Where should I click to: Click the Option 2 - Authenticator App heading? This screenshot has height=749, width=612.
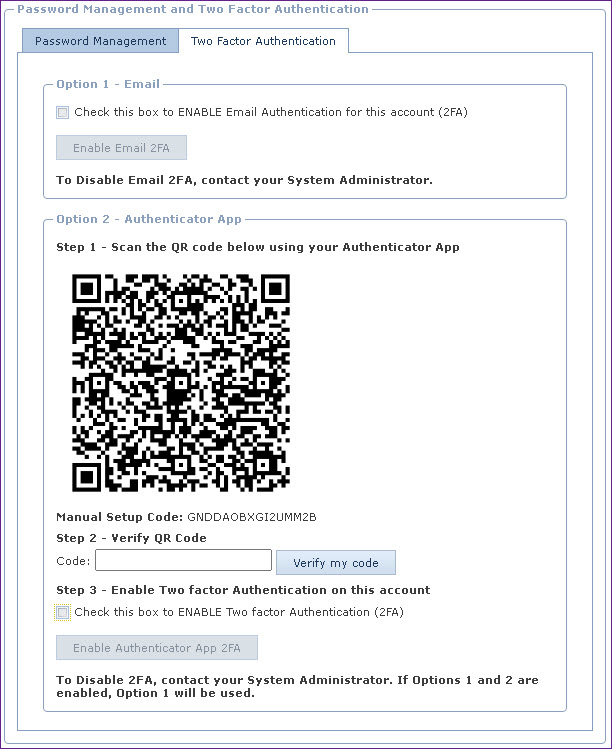click(149, 219)
